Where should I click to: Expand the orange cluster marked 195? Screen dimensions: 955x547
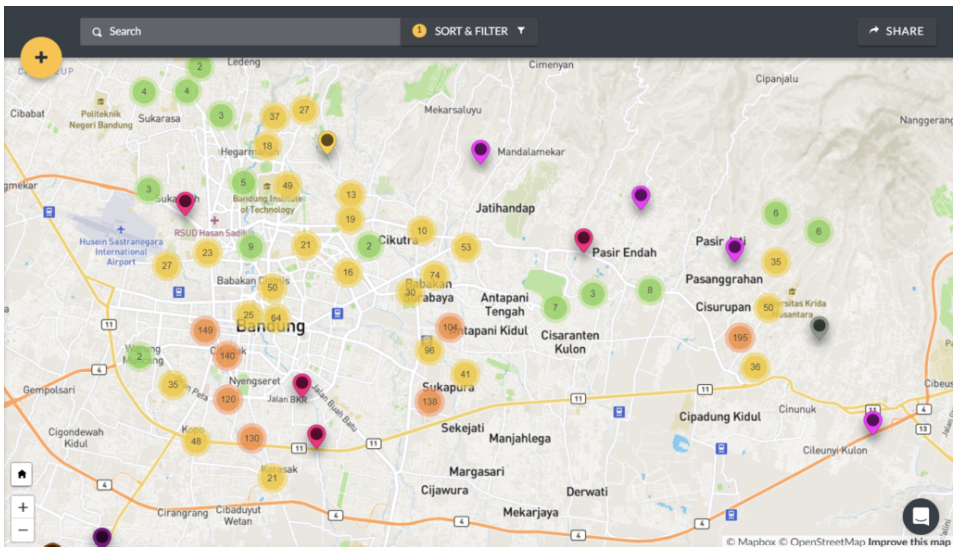click(x=740, y=338)
